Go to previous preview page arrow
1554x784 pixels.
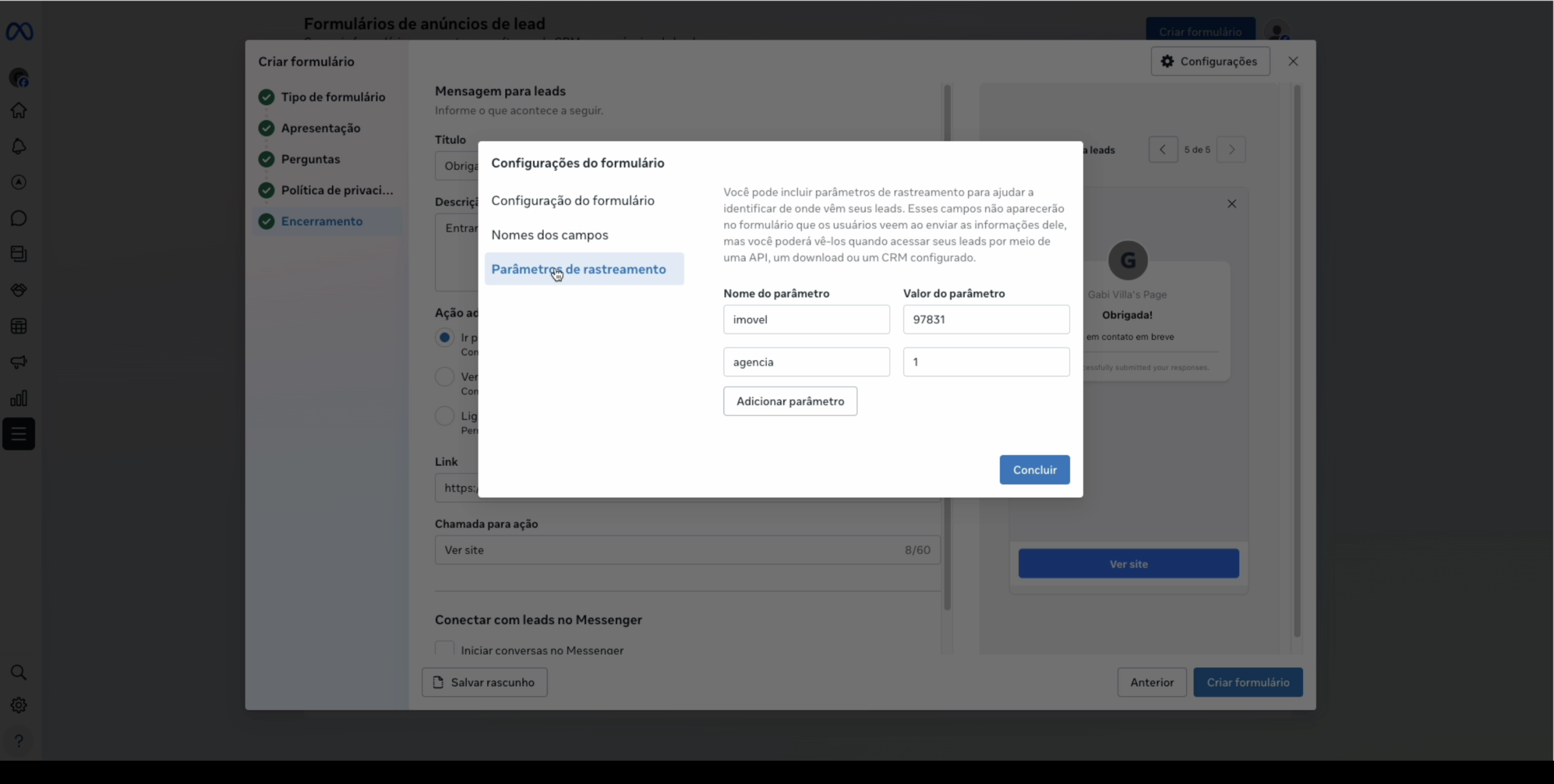tap(1162, 150)
